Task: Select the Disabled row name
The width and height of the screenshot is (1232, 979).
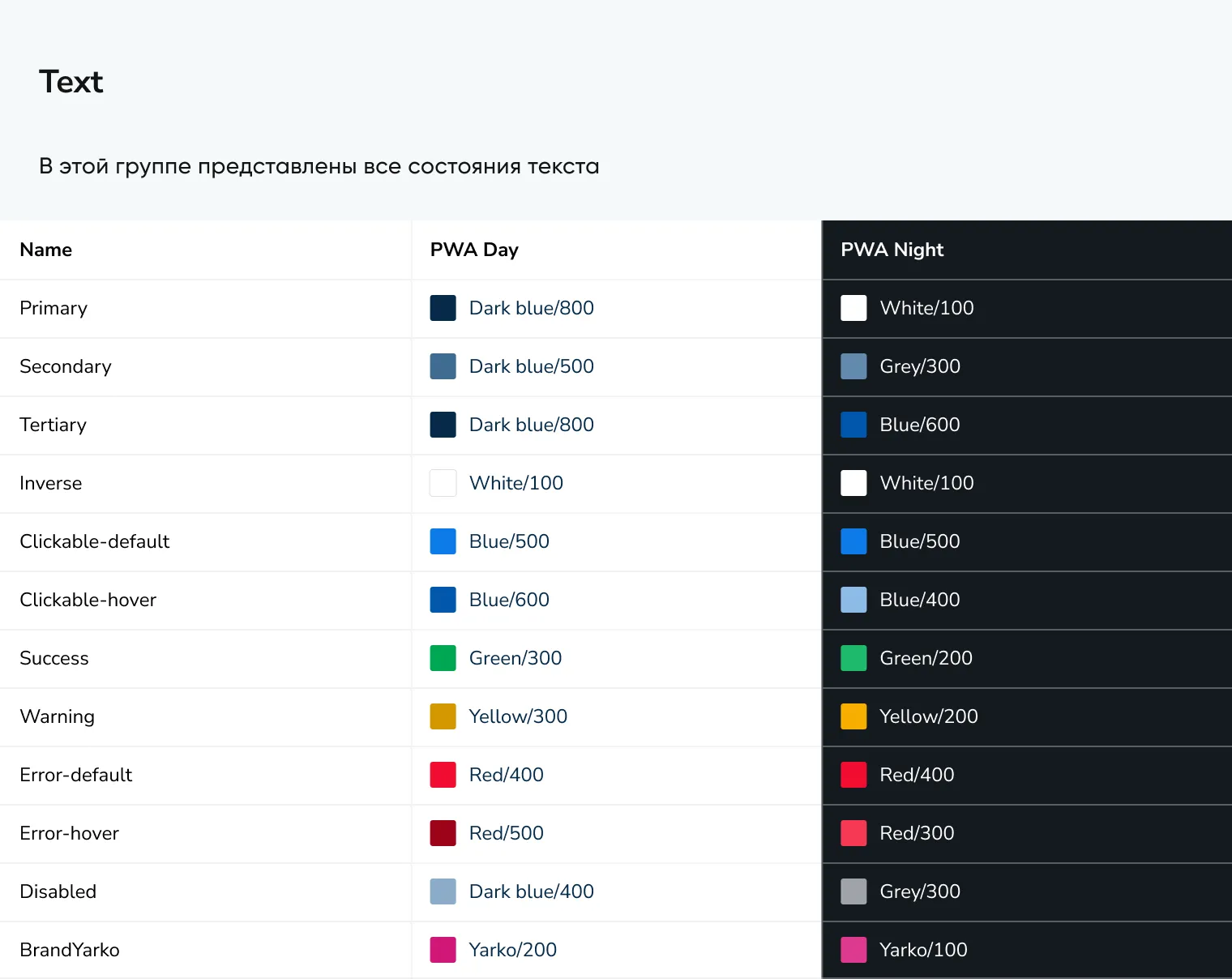Action: click(x=58, y=891)
